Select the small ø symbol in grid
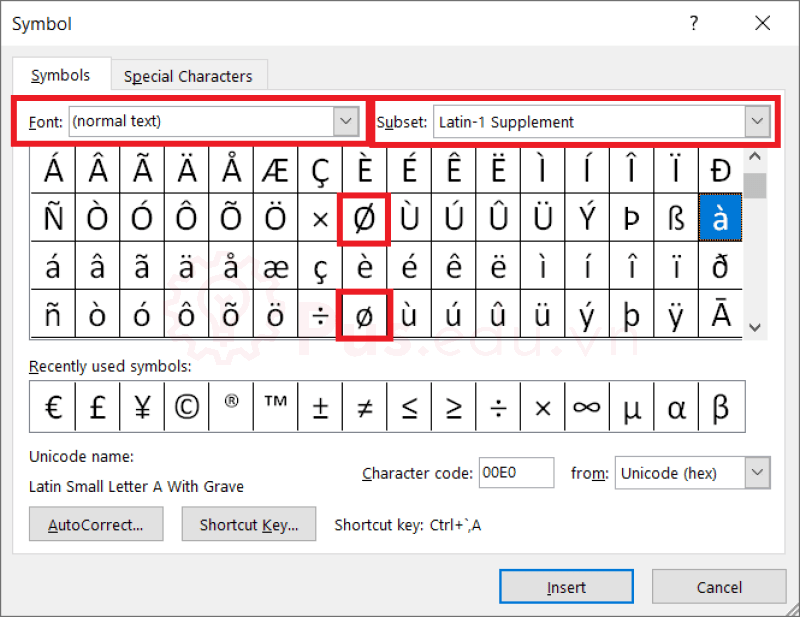The width and height of the screenshot is (800, 617). tap(365, 314)
